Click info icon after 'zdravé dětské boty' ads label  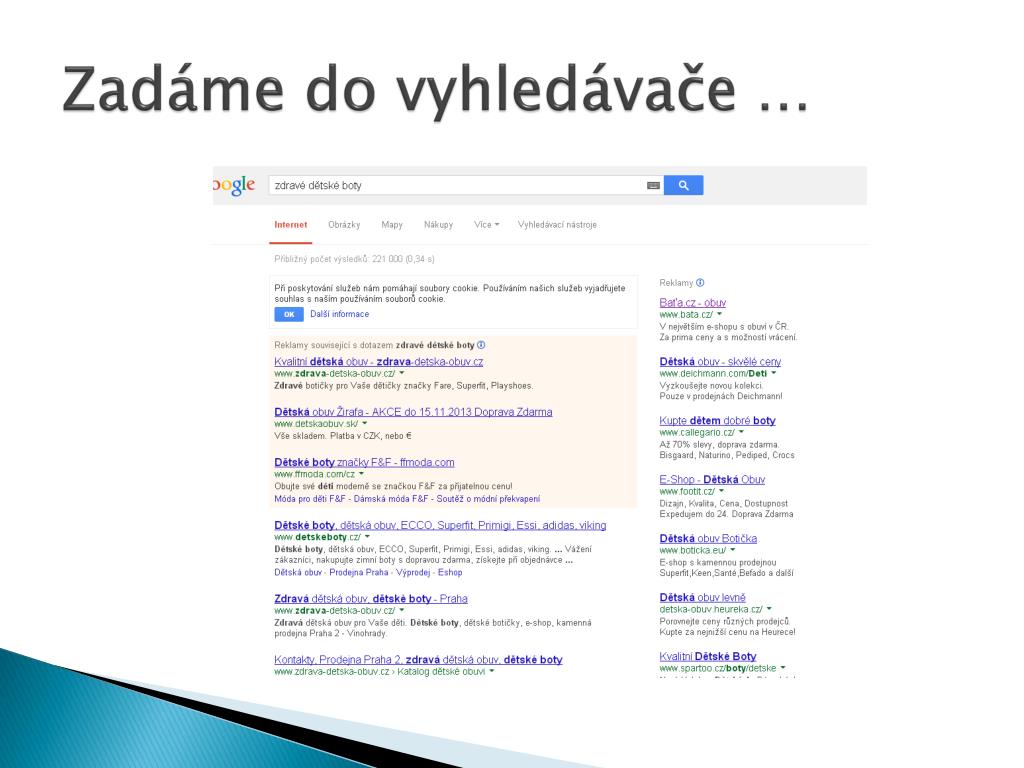pyautogui.click(x=481, y=345)
